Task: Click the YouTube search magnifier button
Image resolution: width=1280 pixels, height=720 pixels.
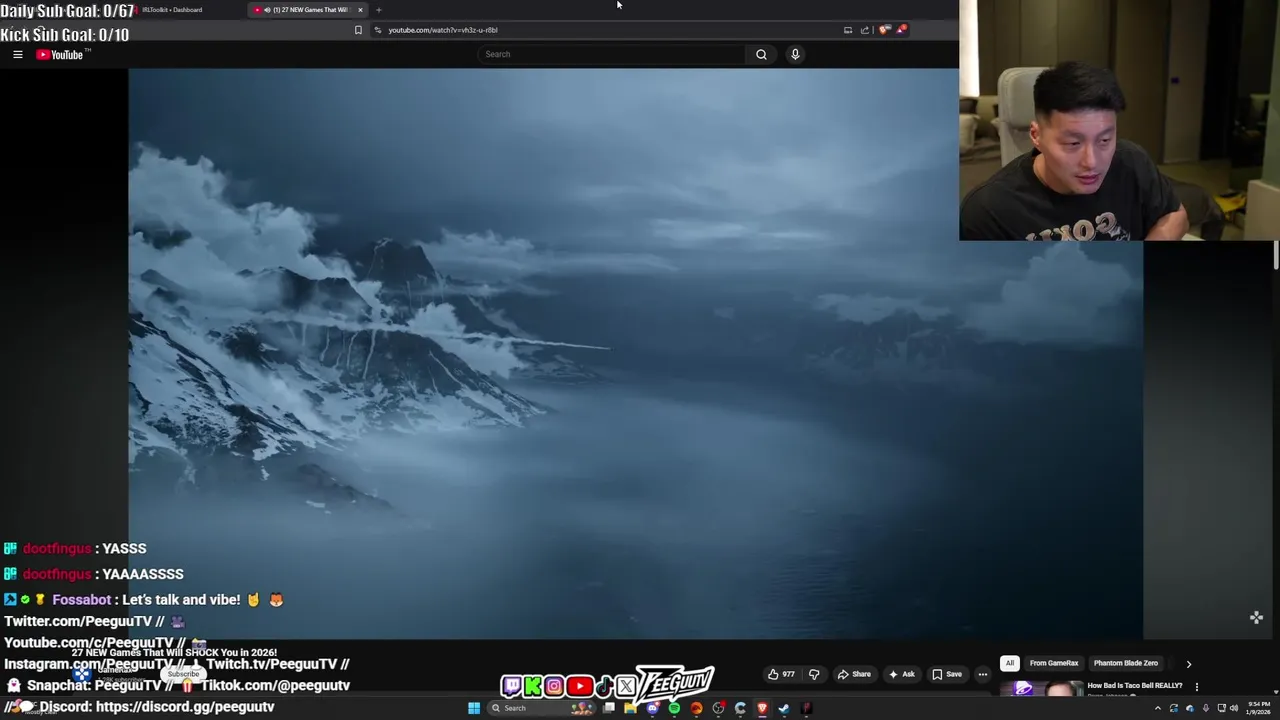Action: coord(761,54)
